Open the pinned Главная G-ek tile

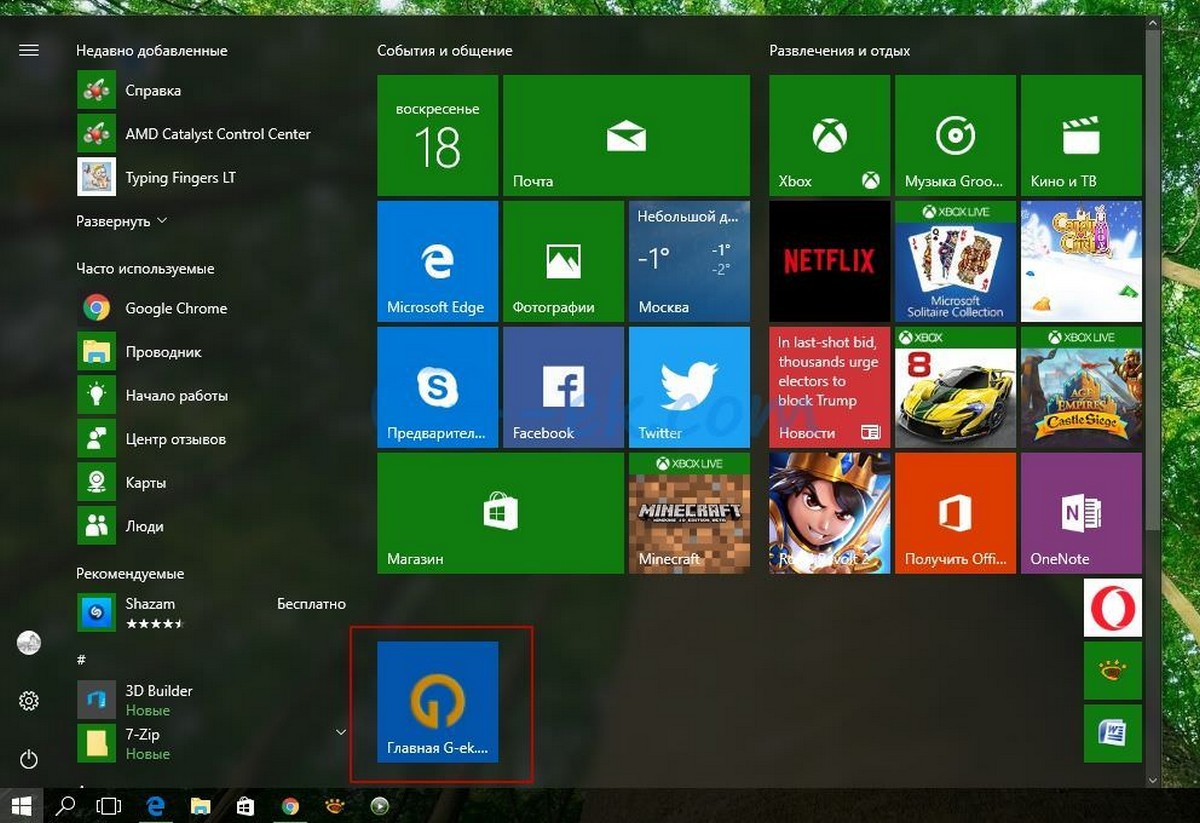pyautogui.click(x=437, y=702)
